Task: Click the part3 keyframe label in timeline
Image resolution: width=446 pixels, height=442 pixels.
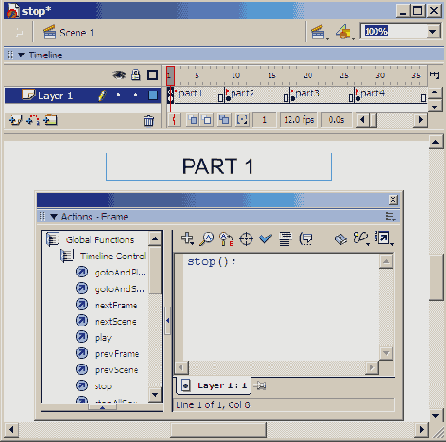Action: pyautogui.click(x=307, y=93)
